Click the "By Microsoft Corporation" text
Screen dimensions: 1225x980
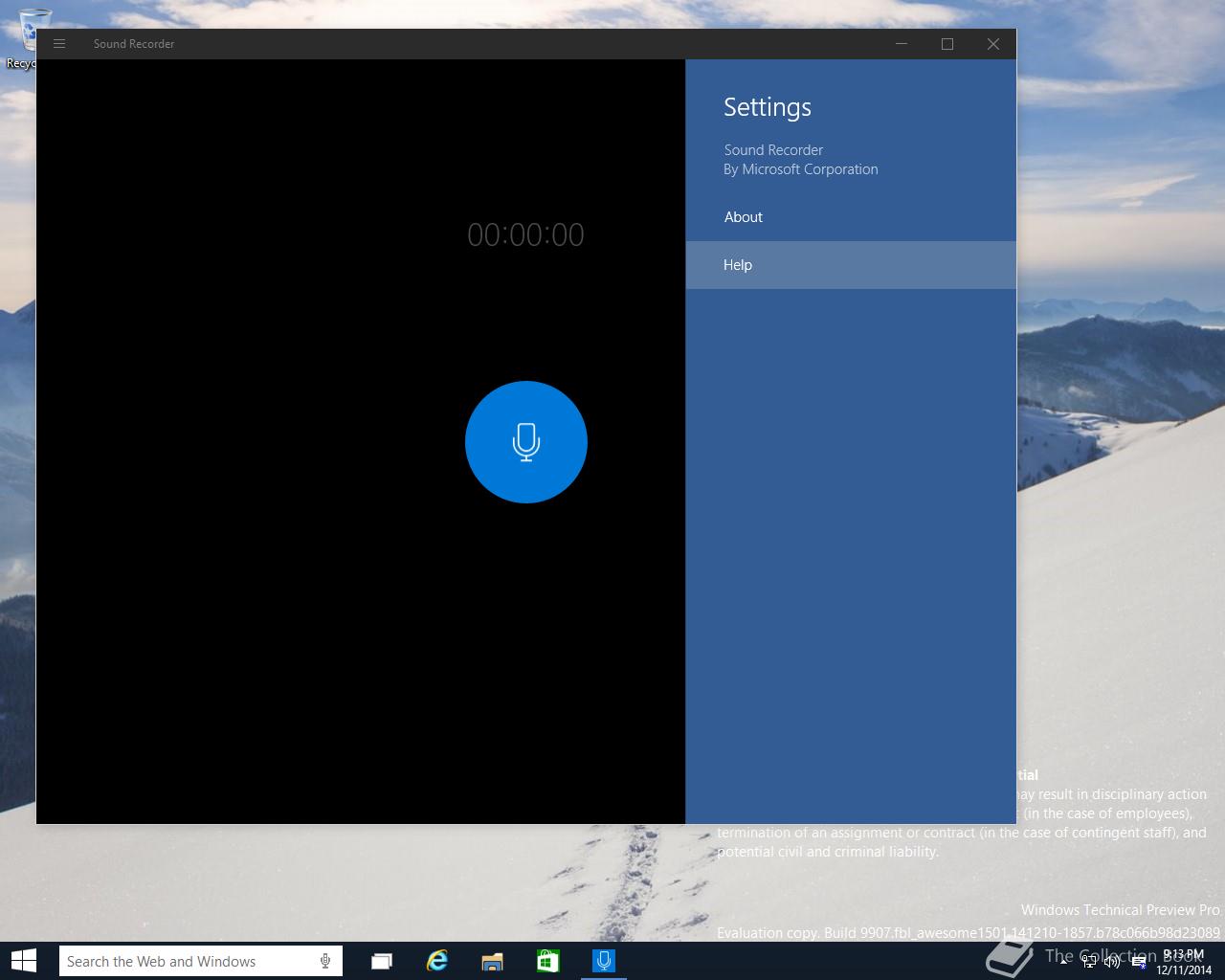point(800,169)
